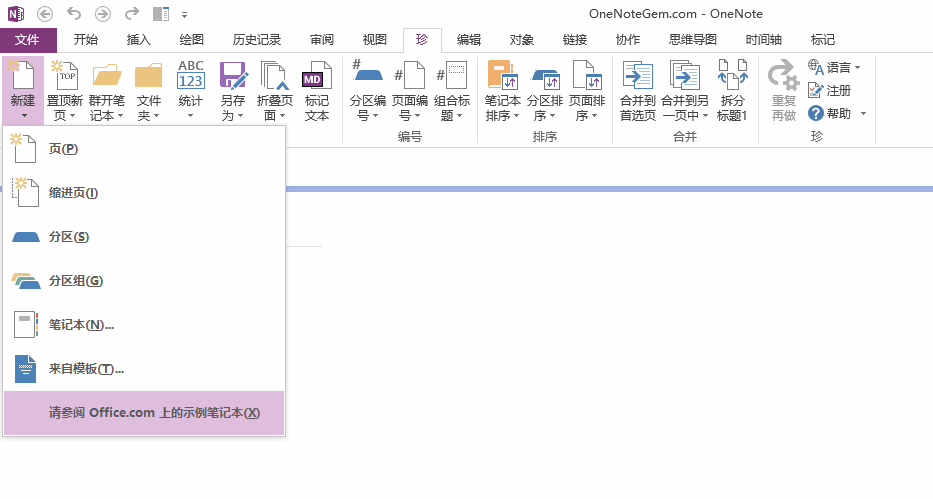
Task: Choose 来自模板(T)... from the menu
Action: (x=144, y=369)
